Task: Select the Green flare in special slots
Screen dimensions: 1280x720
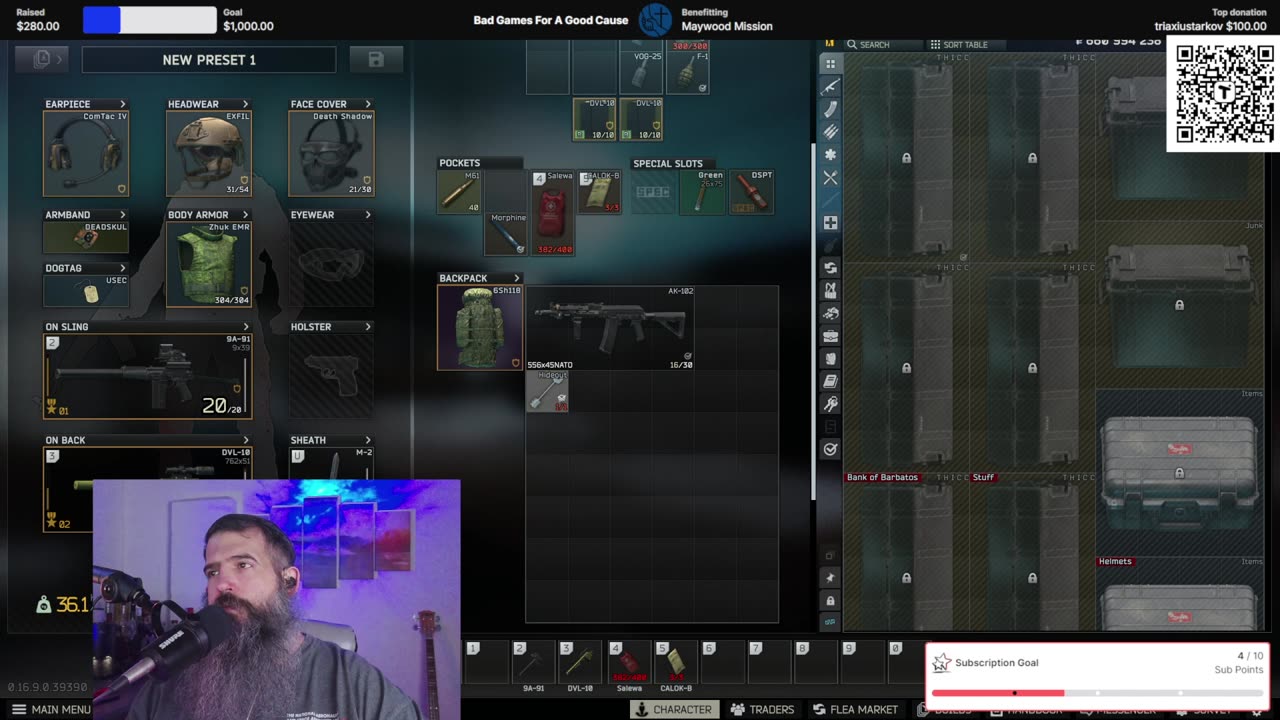Action: (703, 192)
